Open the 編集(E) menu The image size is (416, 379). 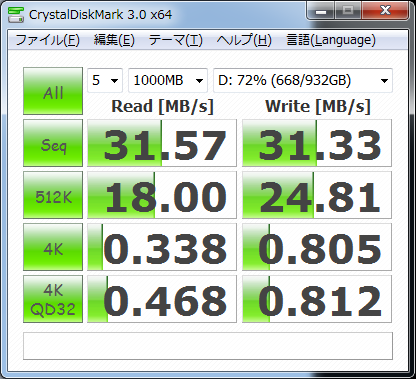(x=114, y=40)
